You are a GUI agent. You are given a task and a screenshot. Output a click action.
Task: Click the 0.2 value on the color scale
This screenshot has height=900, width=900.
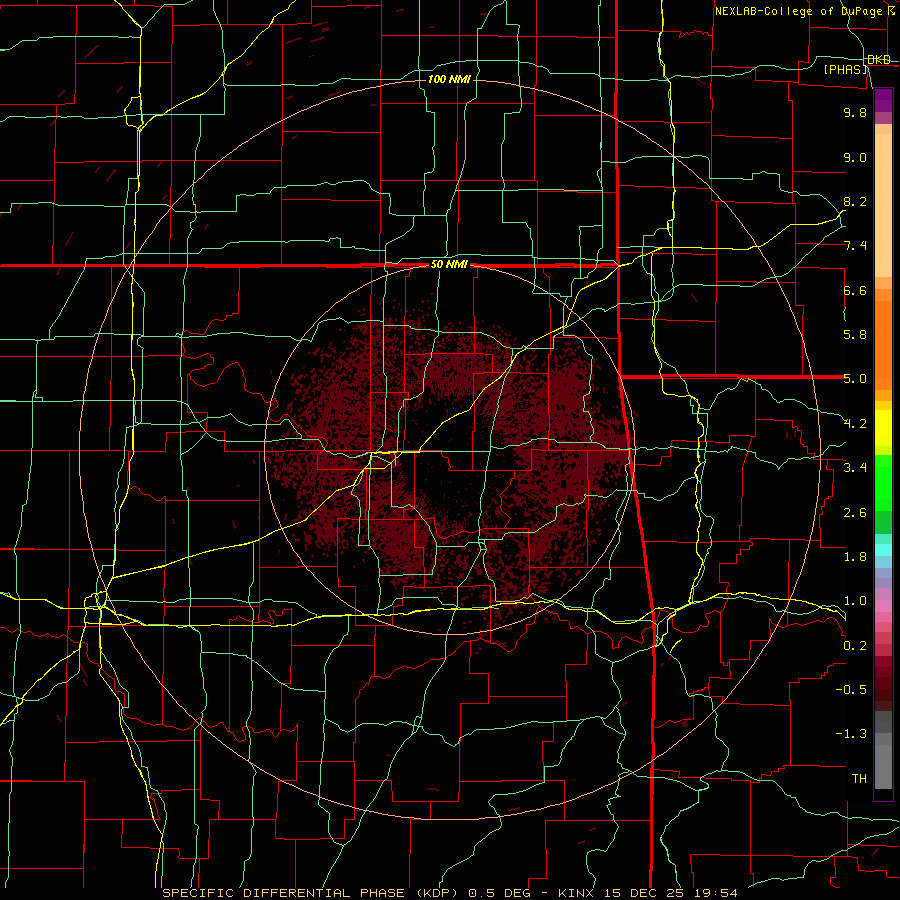[x=855, y=646]
